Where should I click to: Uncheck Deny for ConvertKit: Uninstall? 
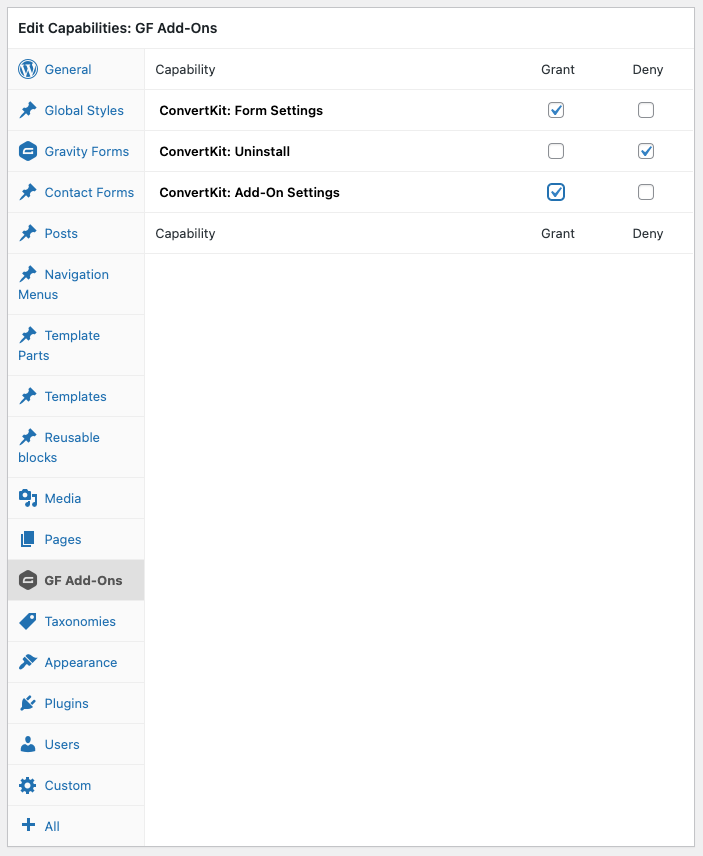[646, 151]
